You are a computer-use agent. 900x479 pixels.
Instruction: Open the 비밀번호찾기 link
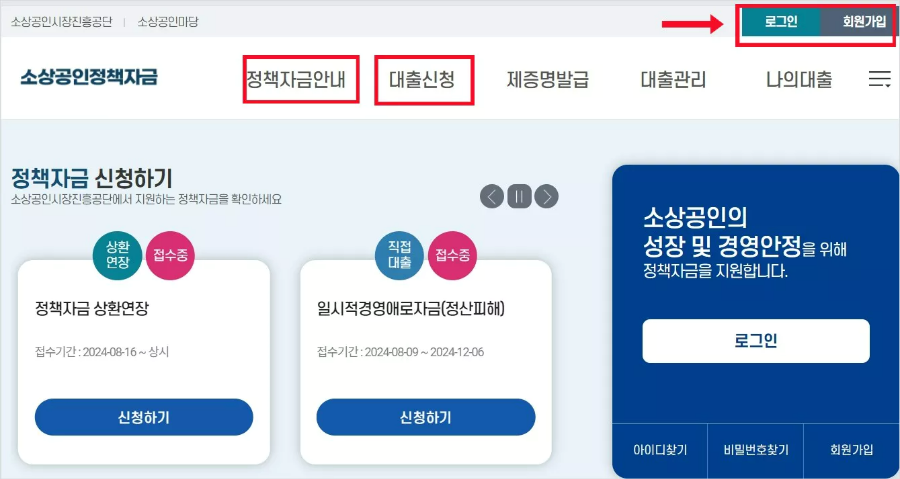tap(756, 450)
